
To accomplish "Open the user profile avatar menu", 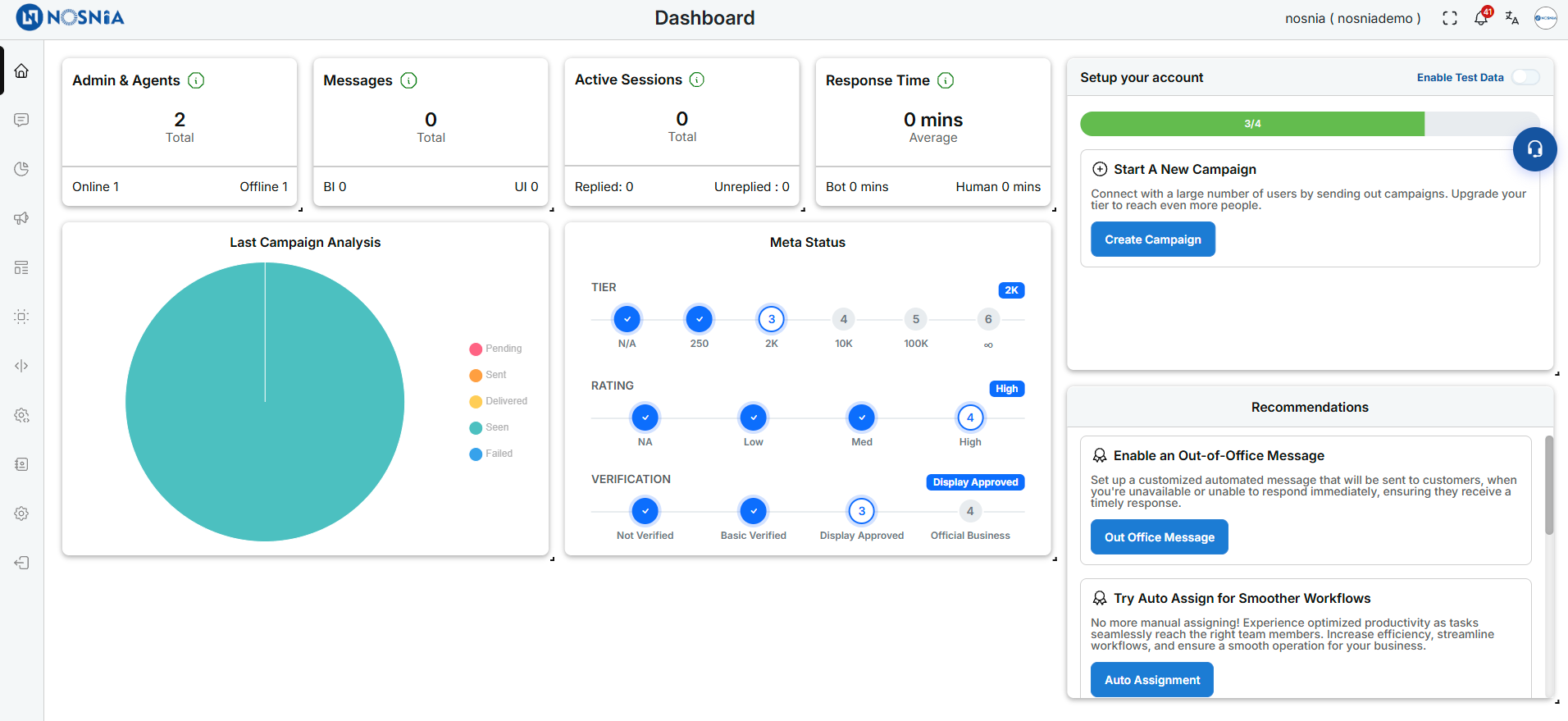I will pyautogui.click(x=1545, y=18).
